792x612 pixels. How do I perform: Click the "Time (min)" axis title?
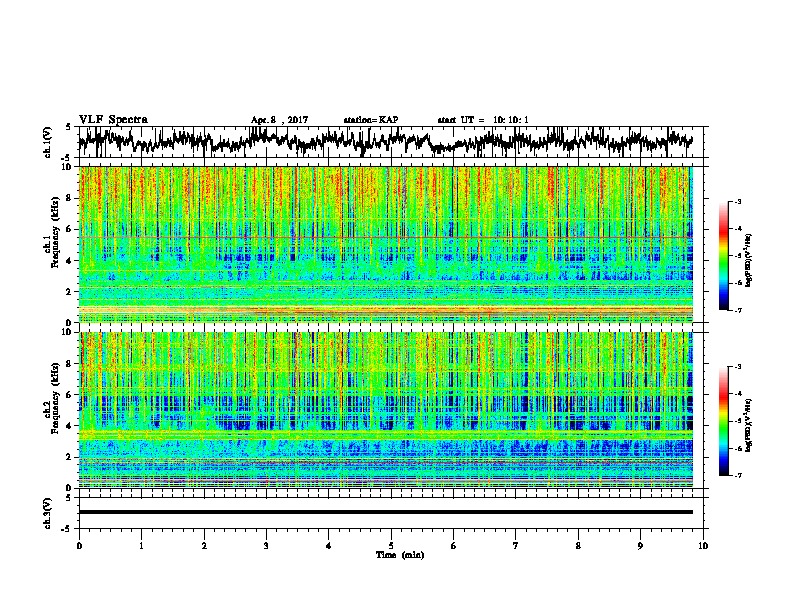click(x=400, y=555)
